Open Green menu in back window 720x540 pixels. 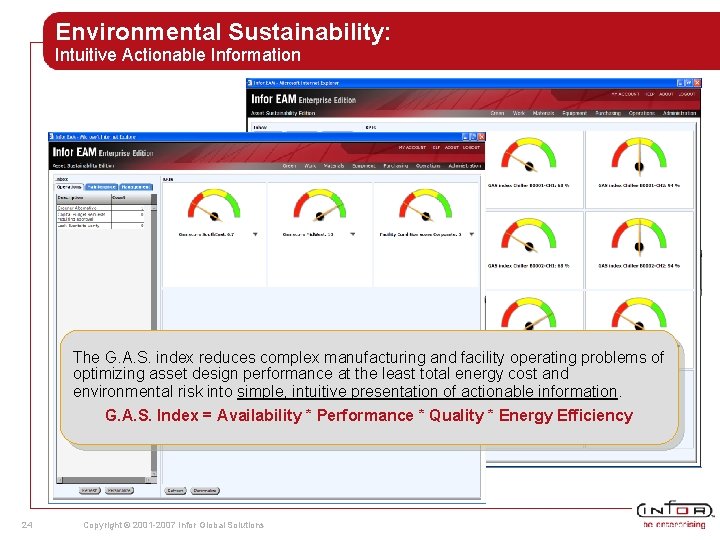pos(497,112)
